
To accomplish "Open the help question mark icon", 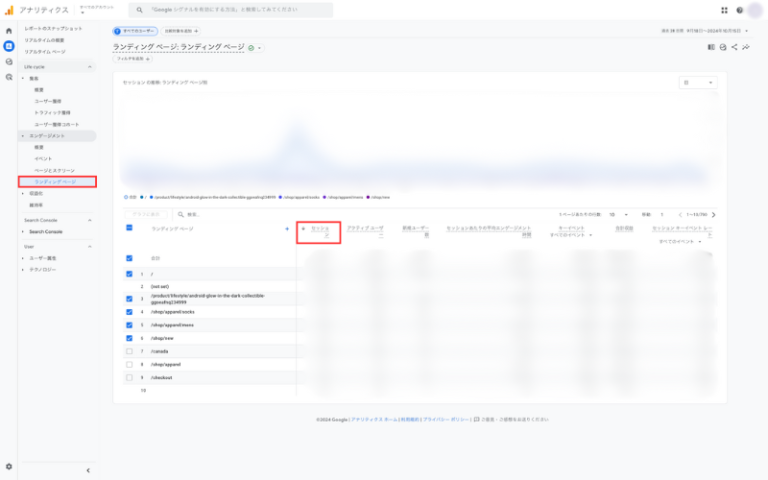I will point(739,10).
